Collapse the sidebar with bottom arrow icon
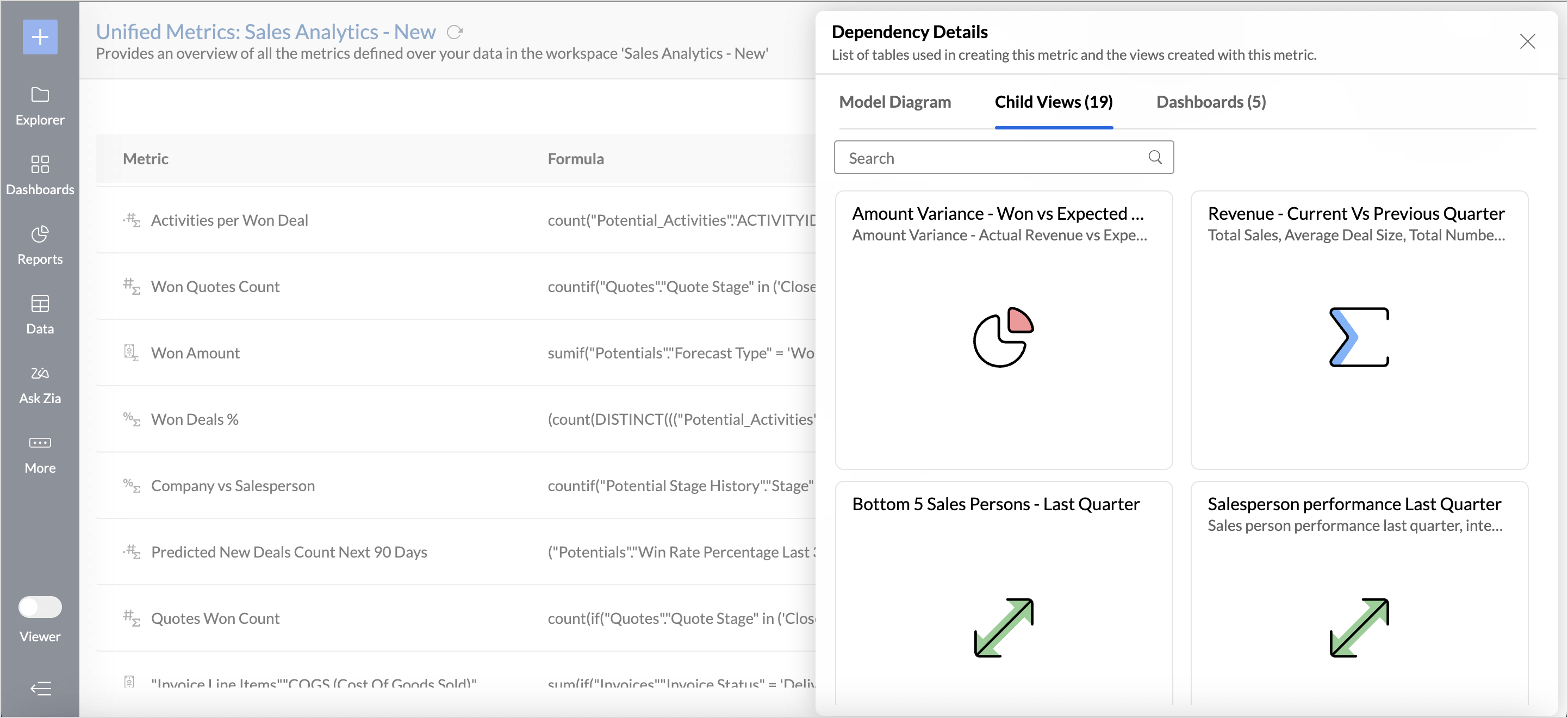 point(41,689)
